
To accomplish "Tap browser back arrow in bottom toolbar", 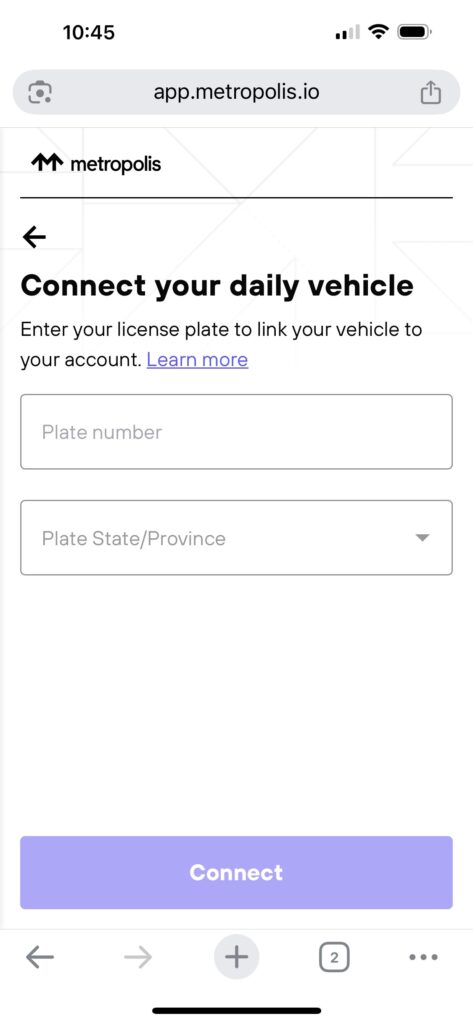I will coord(40,957).
